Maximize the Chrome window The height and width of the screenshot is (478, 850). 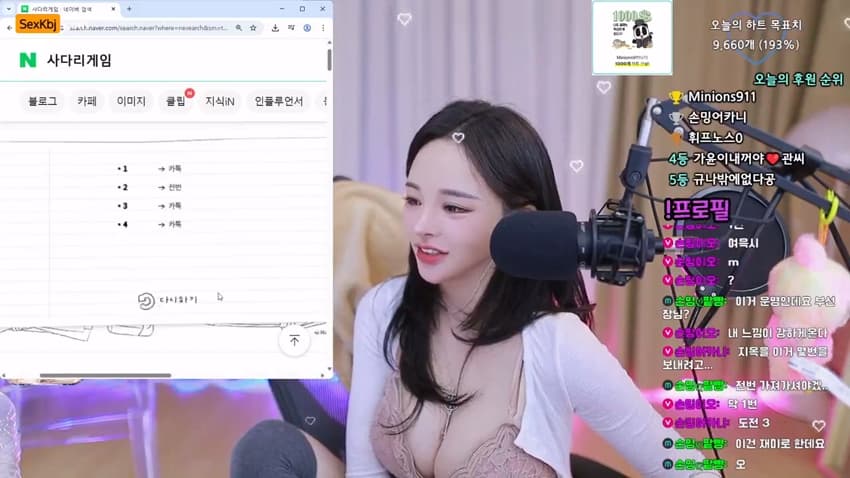(302, 9)
